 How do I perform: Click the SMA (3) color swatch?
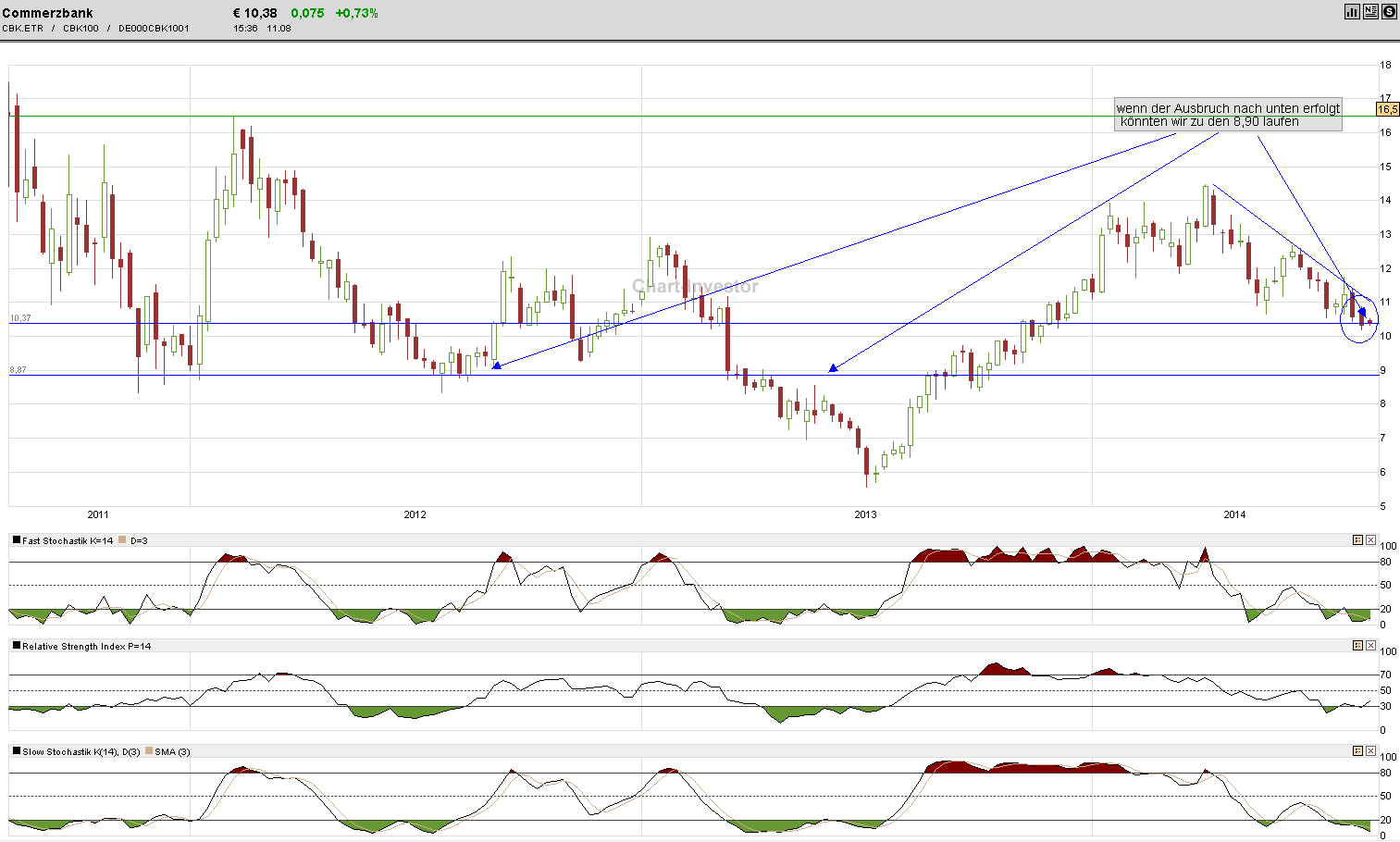150,751
